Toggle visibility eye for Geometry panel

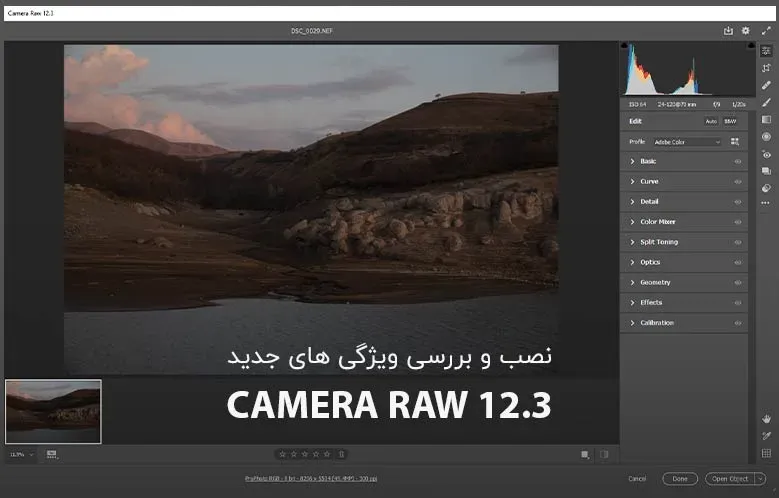coord(738,283)
